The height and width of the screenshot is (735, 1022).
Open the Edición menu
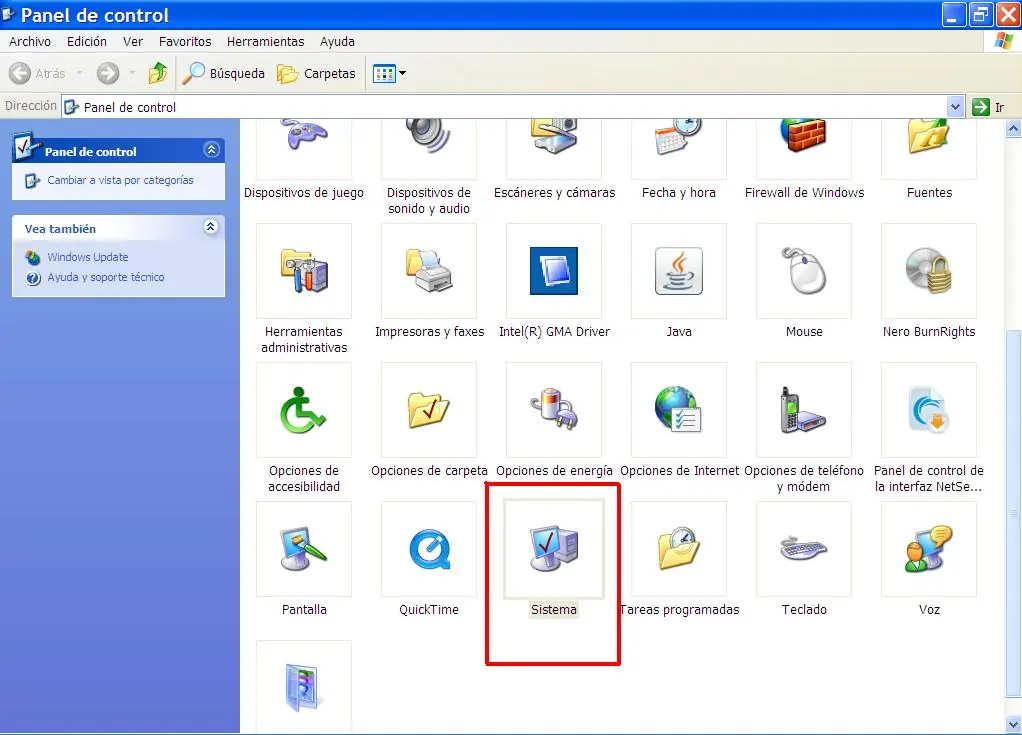coord(87,42)
